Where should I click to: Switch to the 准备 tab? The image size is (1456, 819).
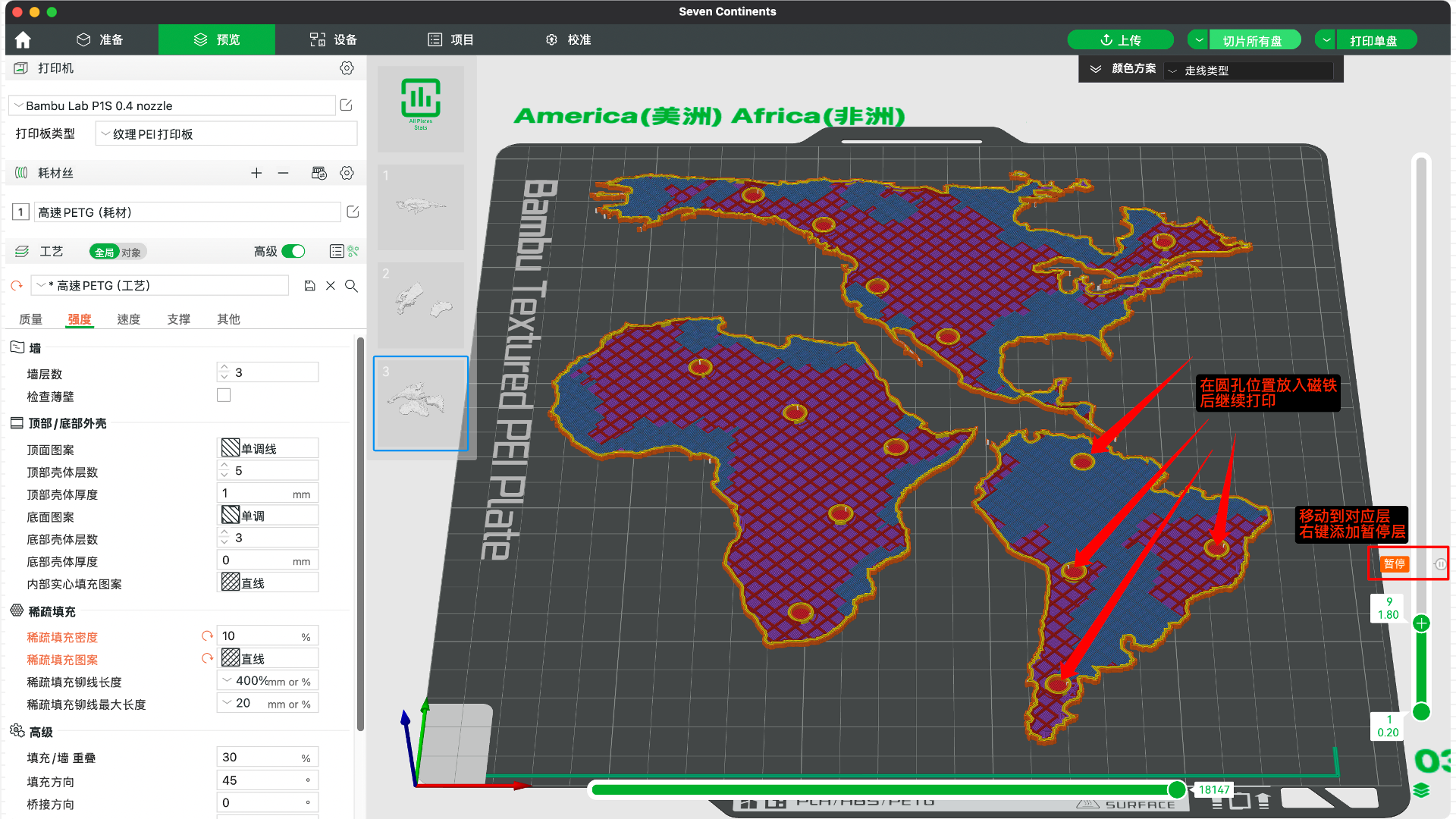100,39
